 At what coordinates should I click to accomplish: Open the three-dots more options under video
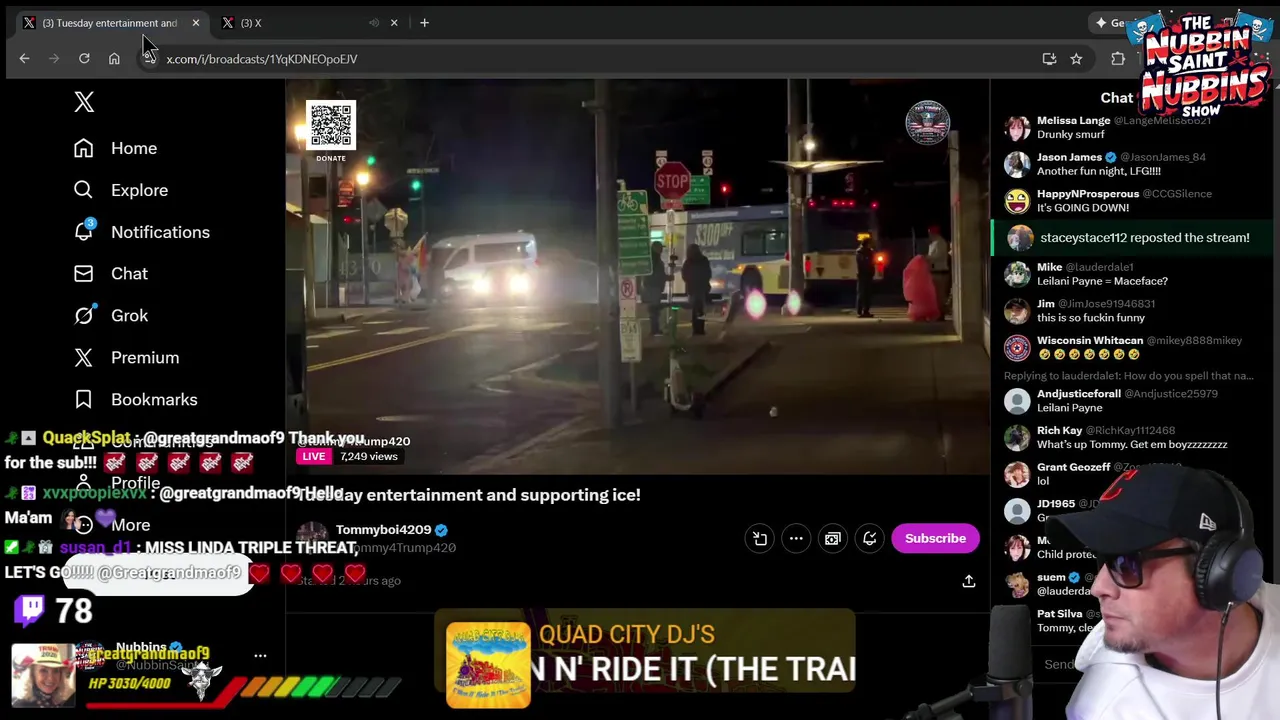coord(796,538)
